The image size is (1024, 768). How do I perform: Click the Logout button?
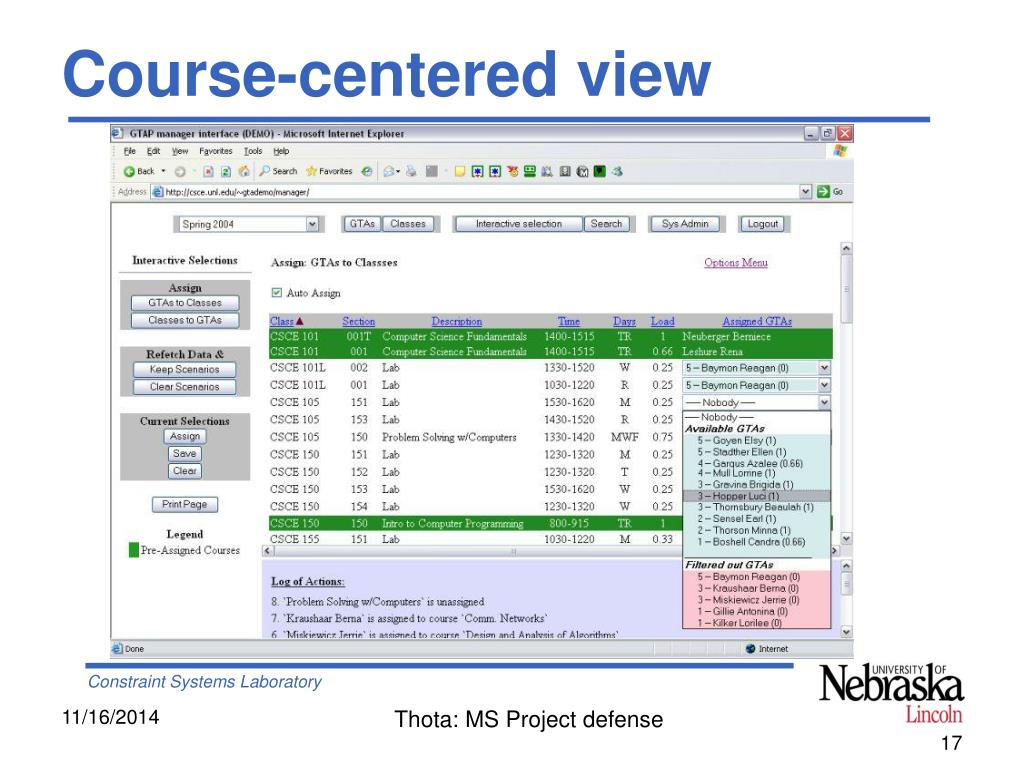tap(763, 224)
